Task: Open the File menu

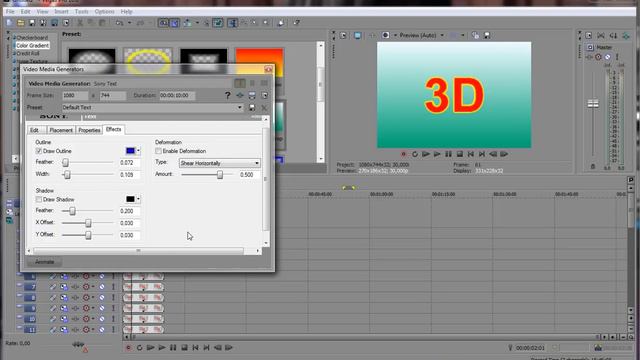Action: [x=10, y=12]
